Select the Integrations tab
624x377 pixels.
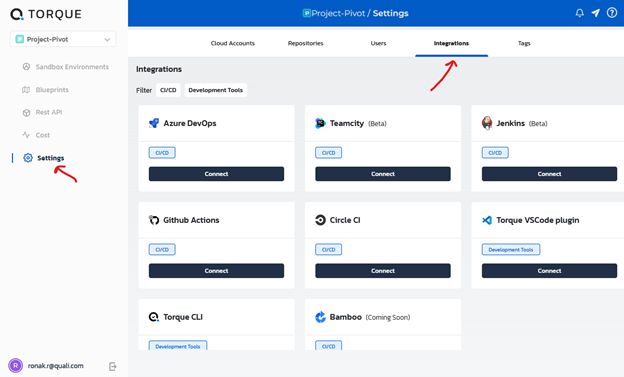click(451, 43)
